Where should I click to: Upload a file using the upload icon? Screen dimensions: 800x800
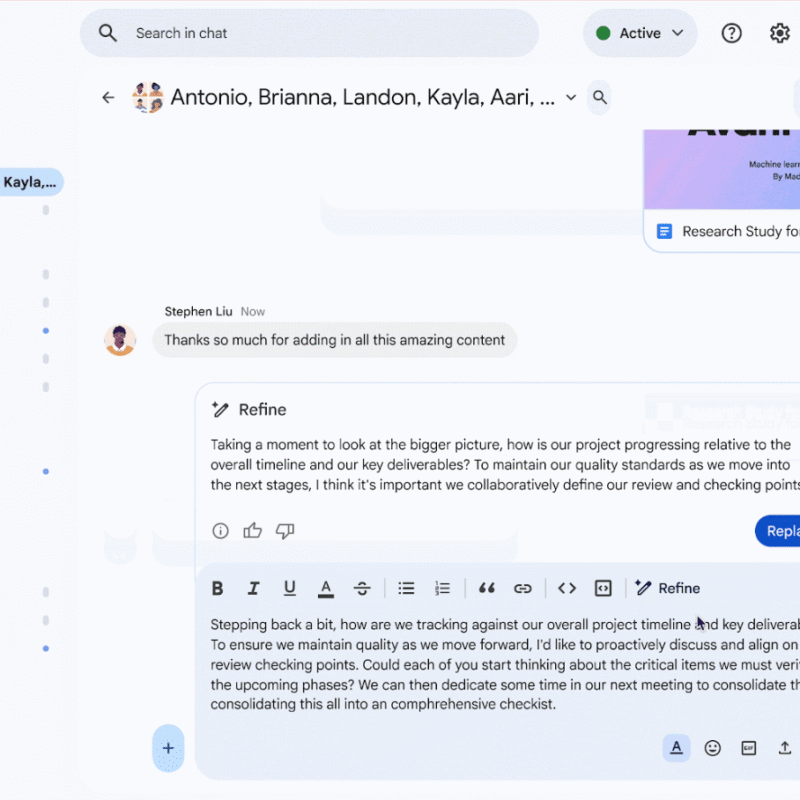785,747
